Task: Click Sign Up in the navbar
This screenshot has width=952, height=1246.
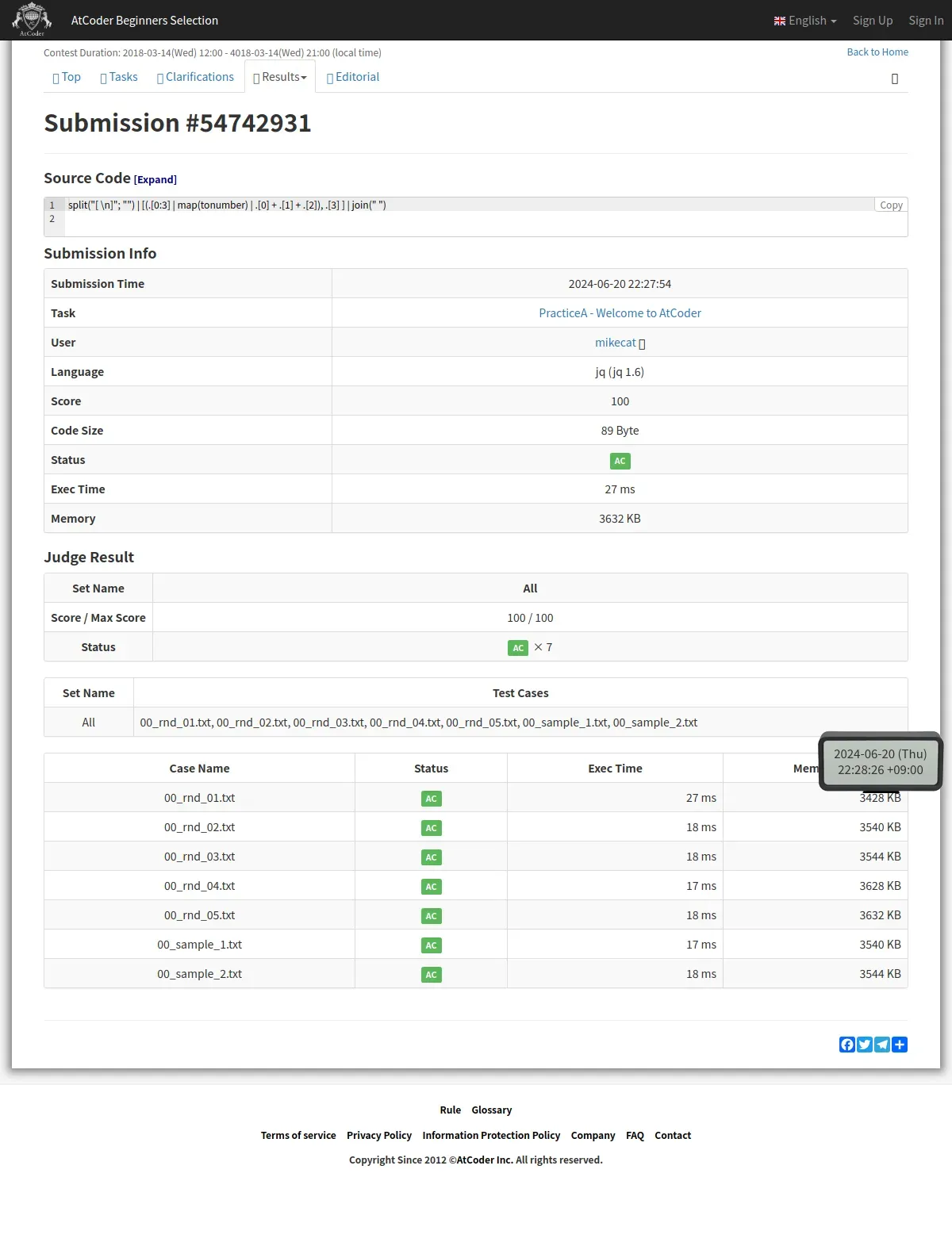Action: [873, 21]
